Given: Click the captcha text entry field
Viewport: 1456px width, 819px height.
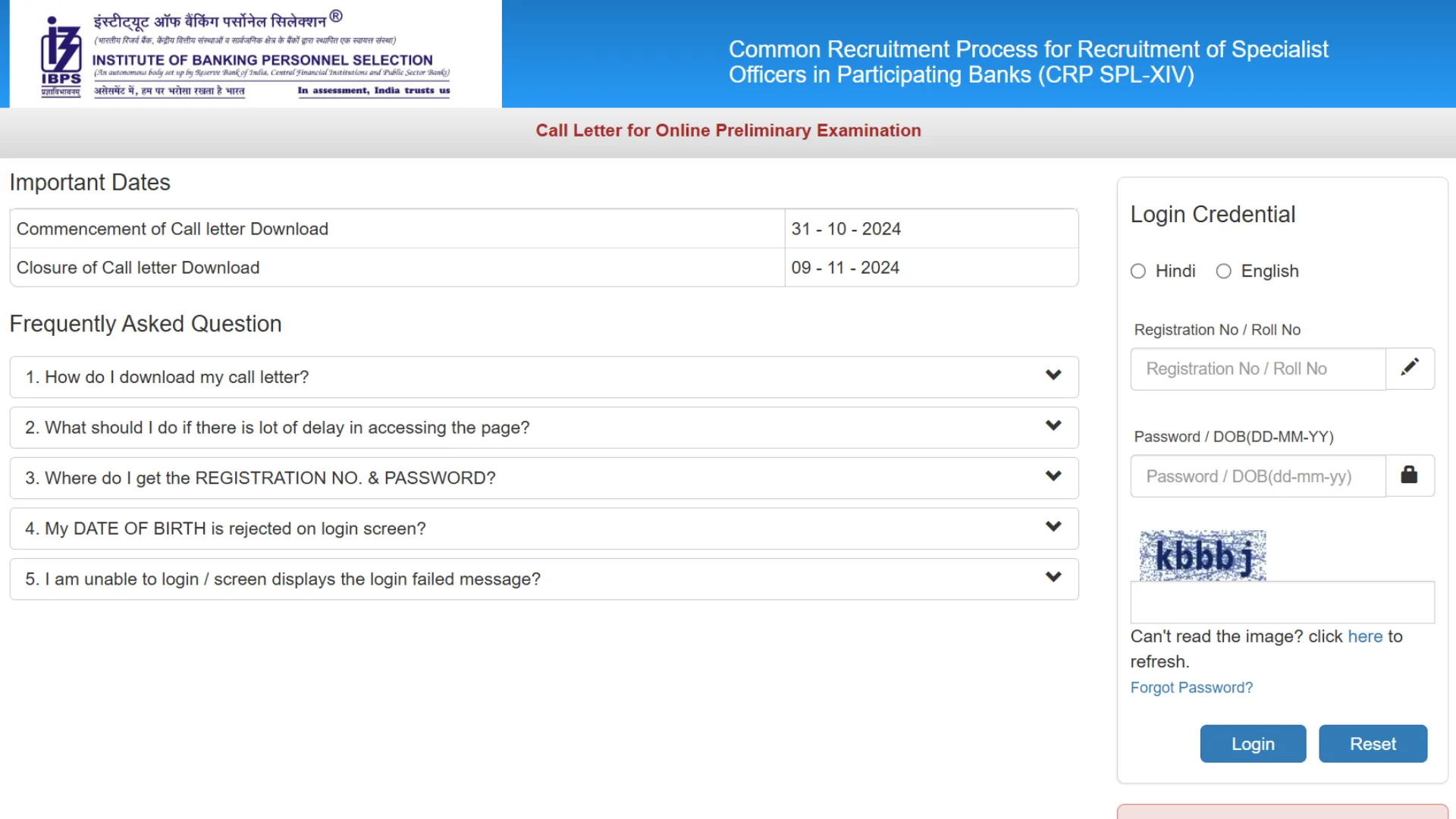Looking at the screenshot, I should [1283, 600].
